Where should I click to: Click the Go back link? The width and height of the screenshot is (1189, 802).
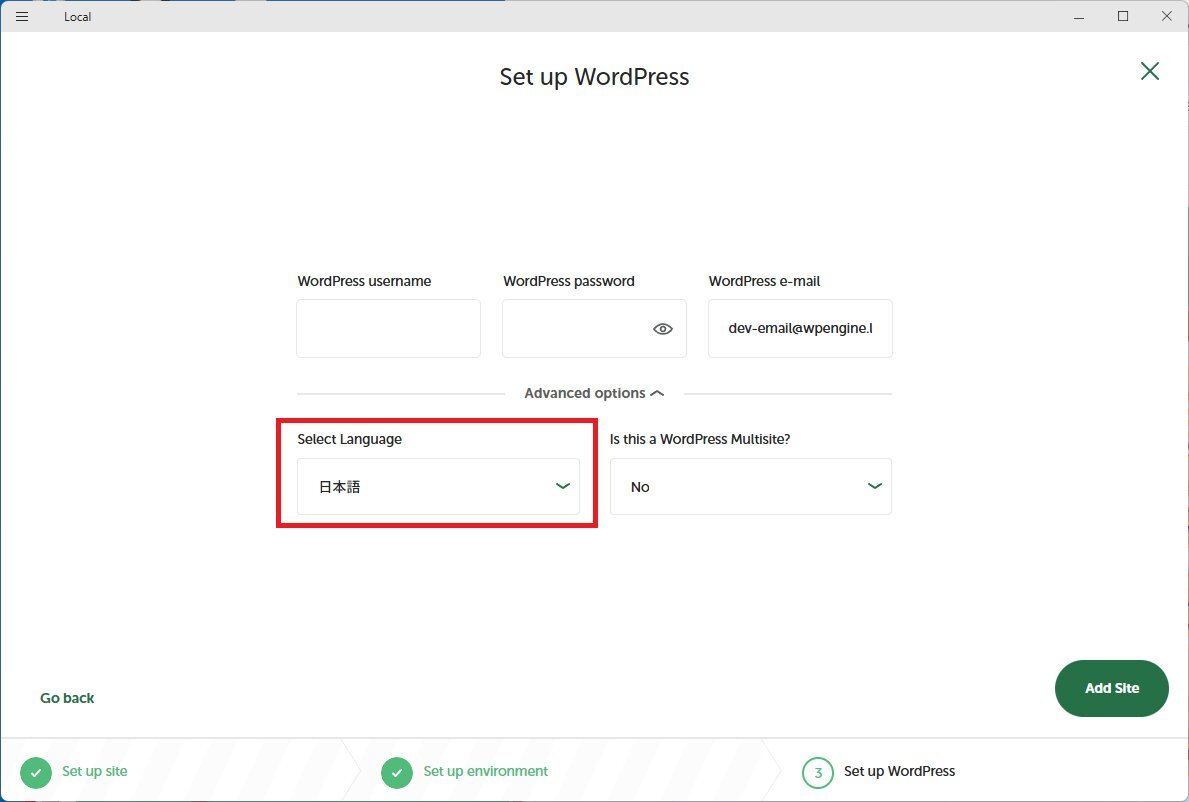click(x=67, y=698)
